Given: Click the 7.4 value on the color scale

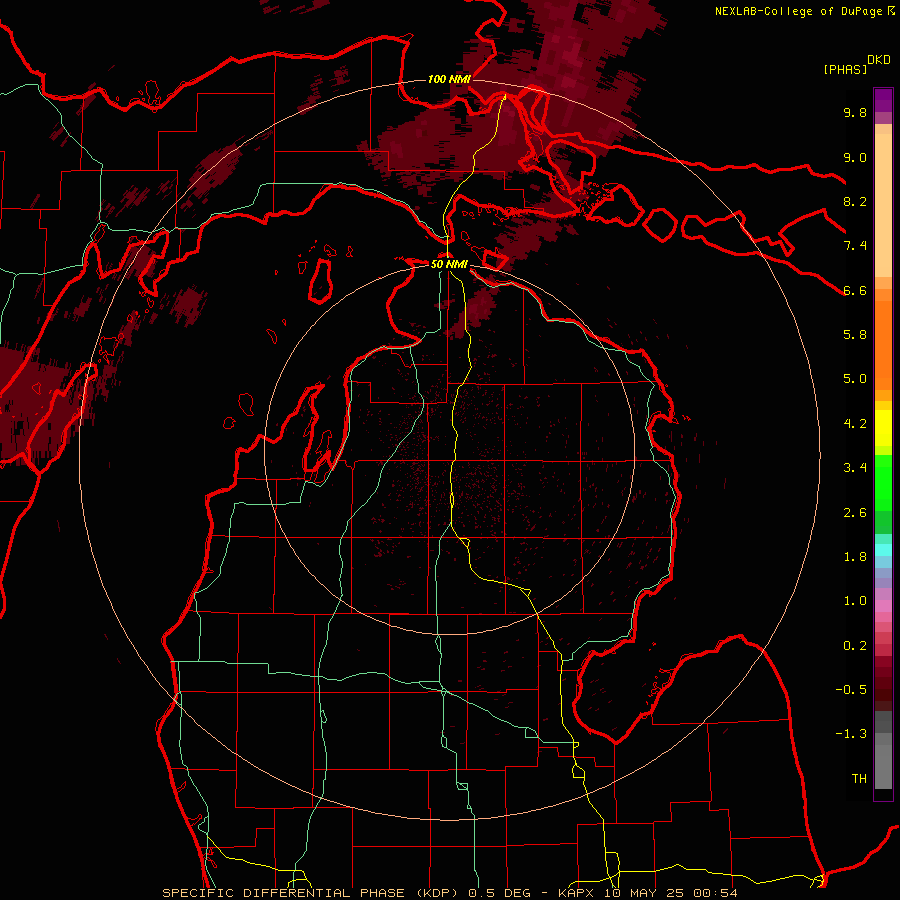Looking at the screenshot, I should 855,246.
